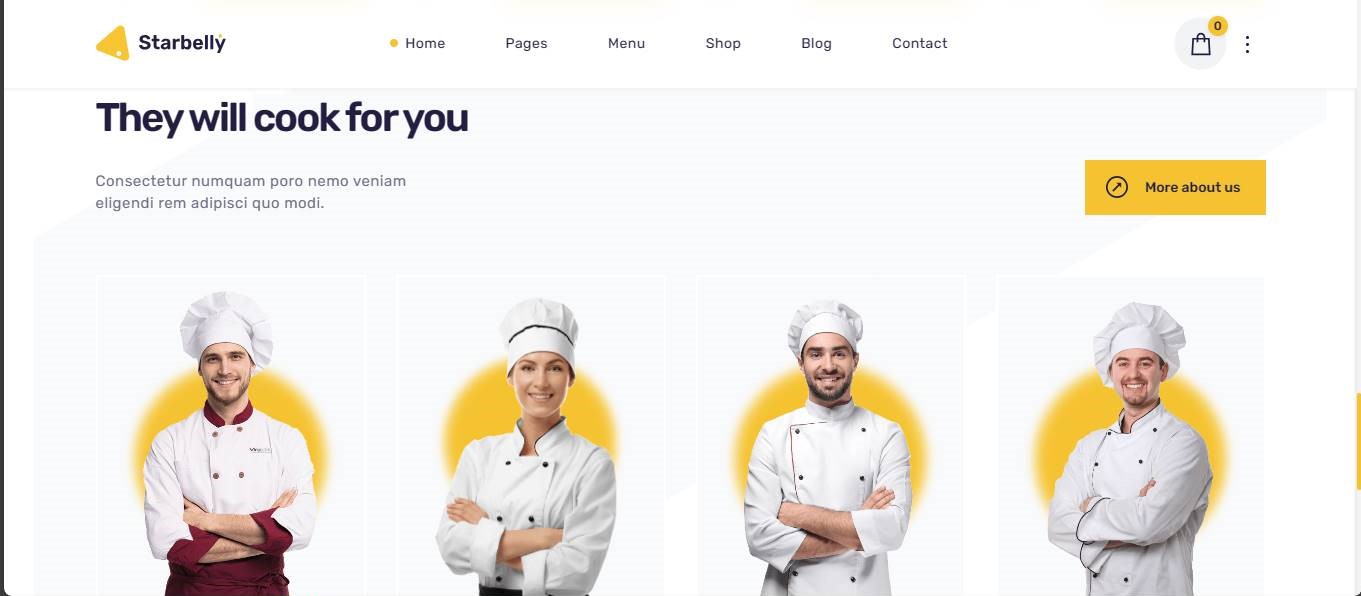Screen dimensions: 1361x596
Task: Click the arrow circle icon in More about us
Action: click(x=1117, y=187)
